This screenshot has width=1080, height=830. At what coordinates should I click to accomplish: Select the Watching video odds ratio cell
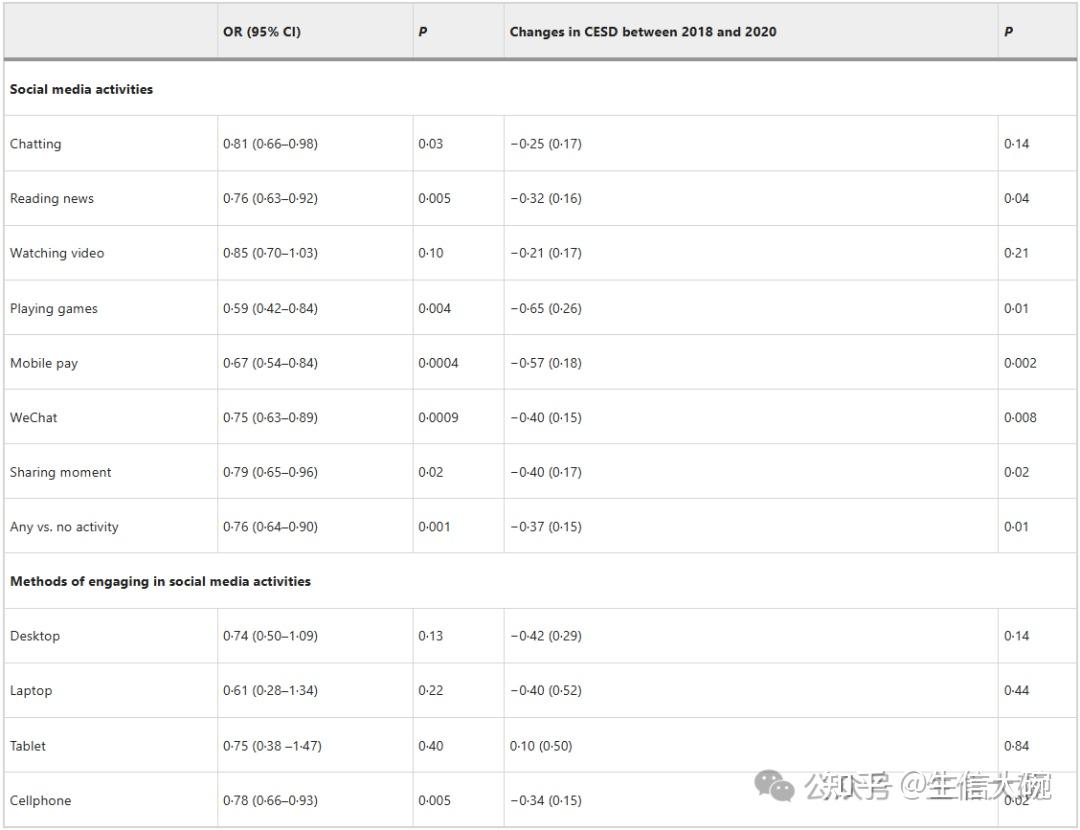point(270,253)
